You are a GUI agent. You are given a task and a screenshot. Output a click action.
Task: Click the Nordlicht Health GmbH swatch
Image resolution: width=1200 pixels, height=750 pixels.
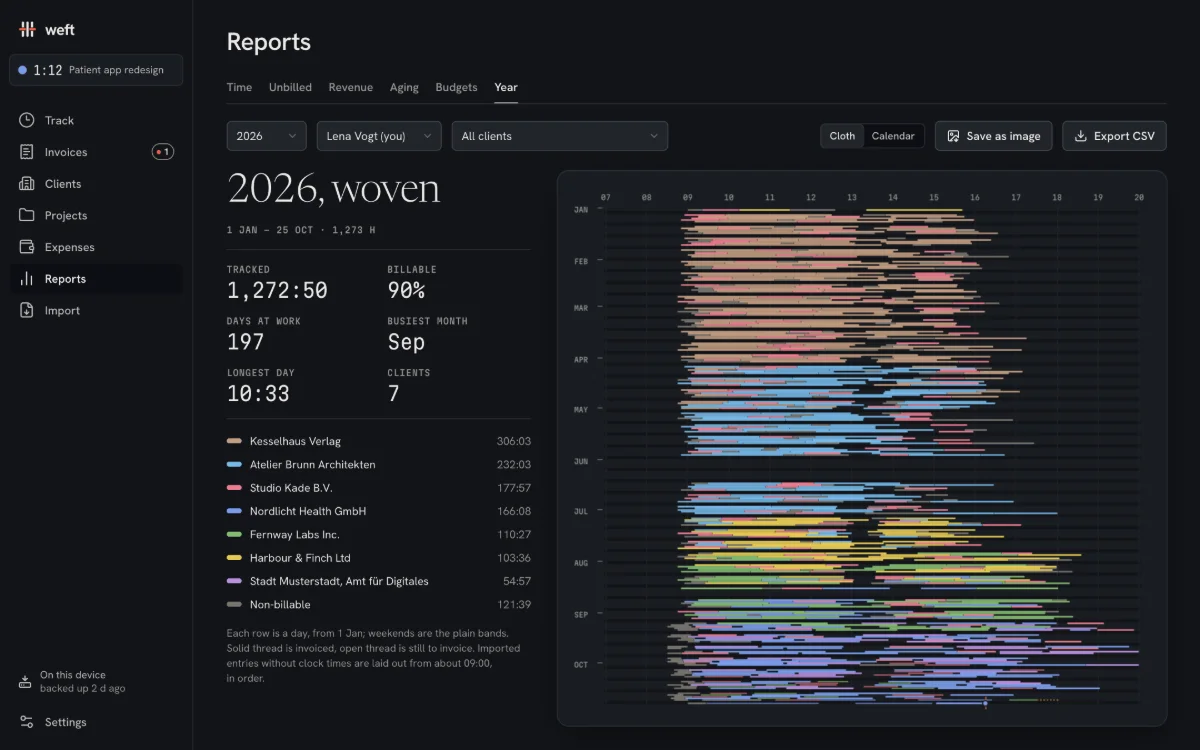click(234, 511)
